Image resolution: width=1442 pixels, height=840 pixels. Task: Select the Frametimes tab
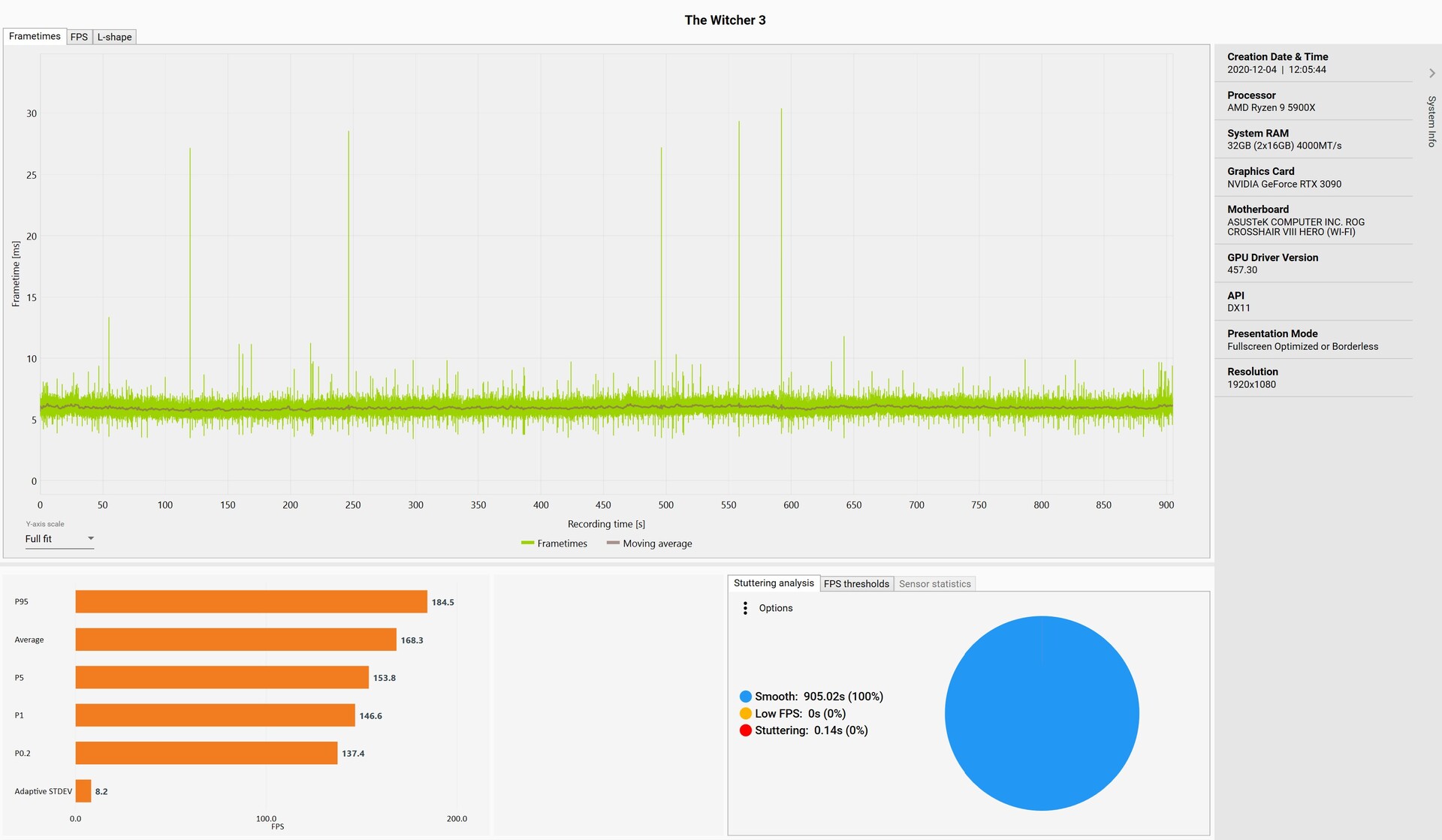point(35,36)
